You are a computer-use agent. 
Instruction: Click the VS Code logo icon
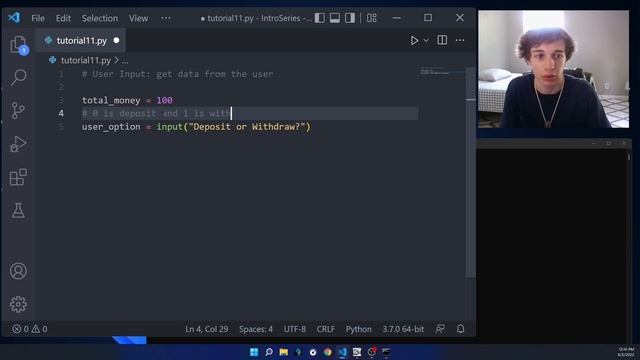(14, 18)
